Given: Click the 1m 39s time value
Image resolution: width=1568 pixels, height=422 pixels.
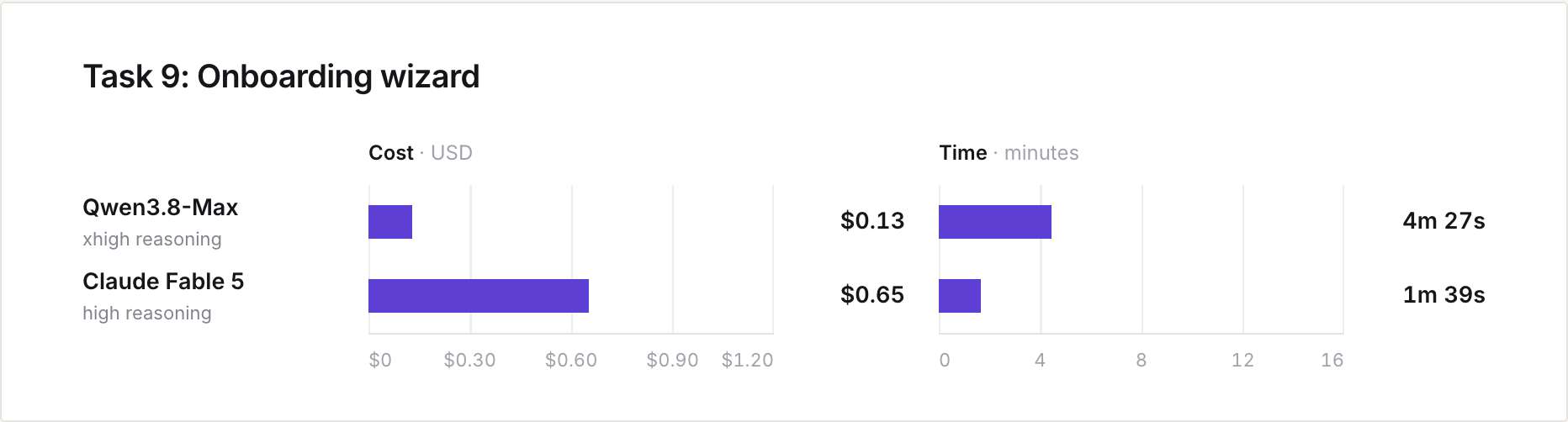Looking at the screenshot, I should click(x=1444, y=295).
